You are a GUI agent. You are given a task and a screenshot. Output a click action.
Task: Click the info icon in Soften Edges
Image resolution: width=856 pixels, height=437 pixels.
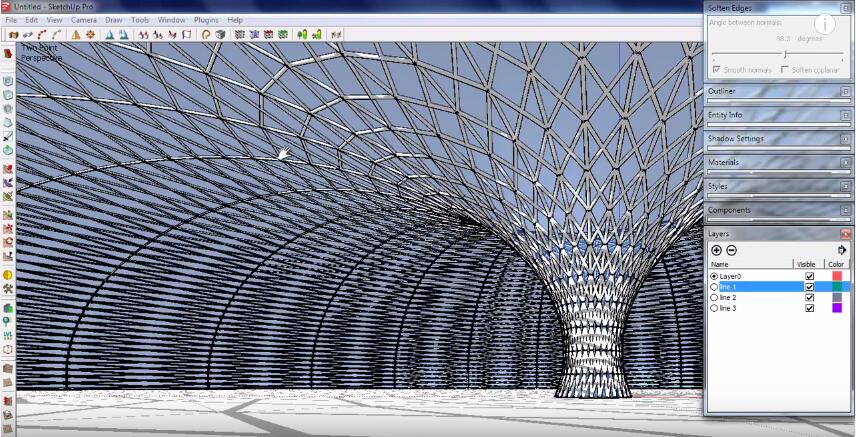[x=825, y=25]
